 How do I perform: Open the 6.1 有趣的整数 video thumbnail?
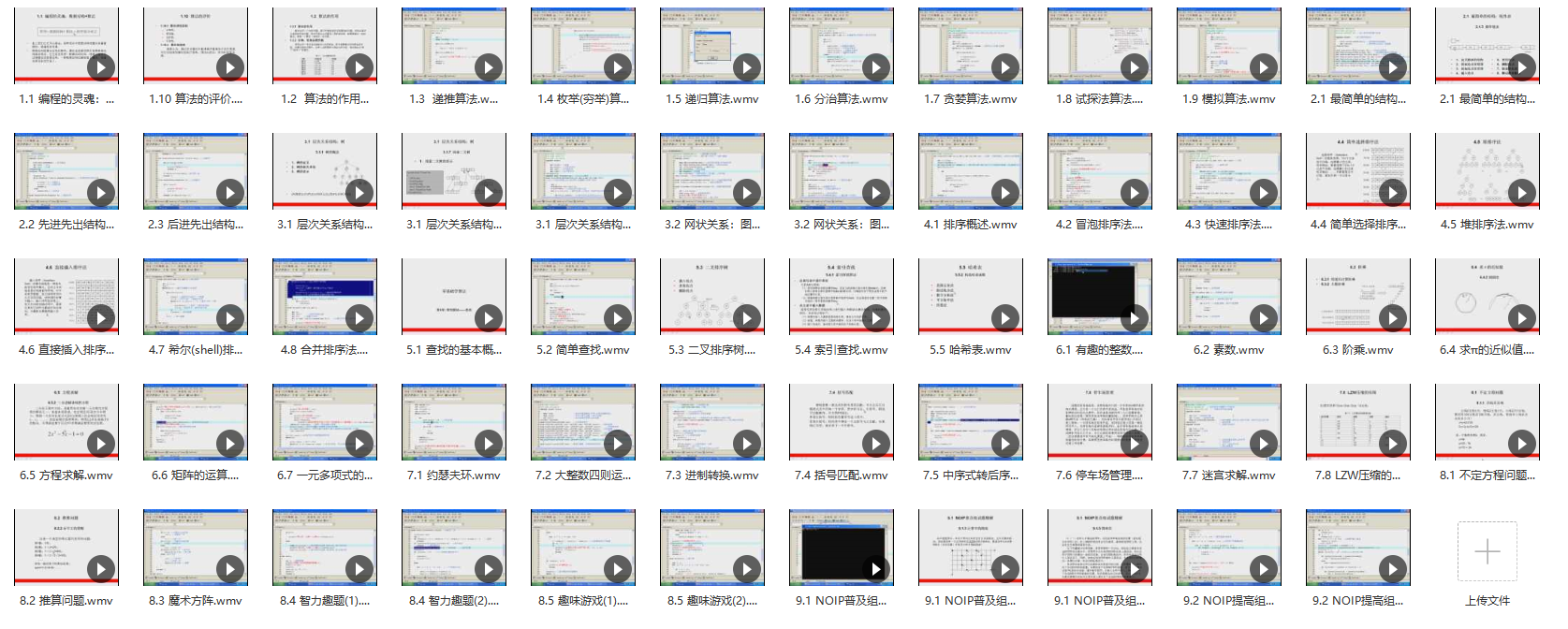[x=1099, y=295]
